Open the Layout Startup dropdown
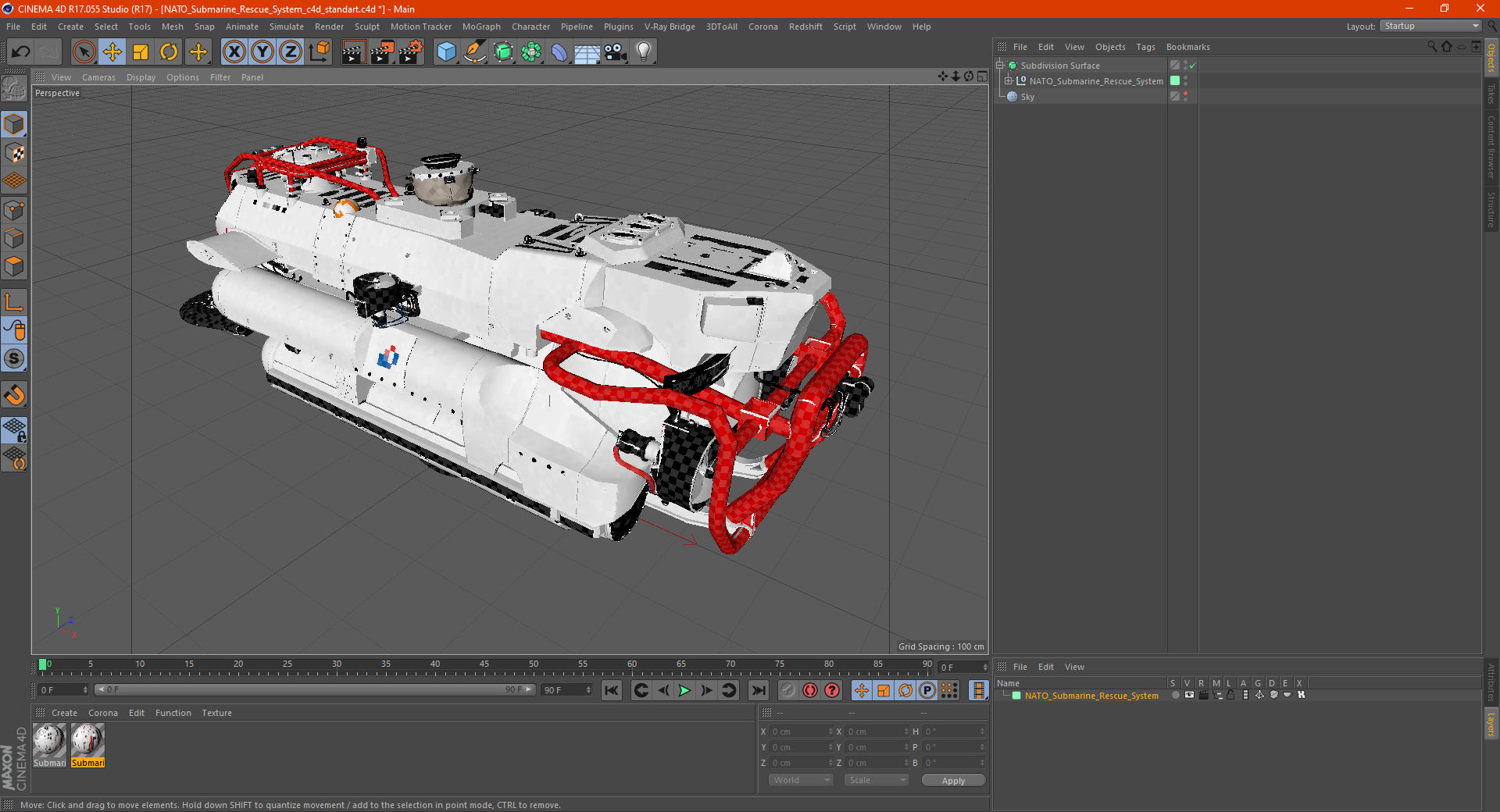This screenshot has width=1500, height=812. pos(1431,27)
